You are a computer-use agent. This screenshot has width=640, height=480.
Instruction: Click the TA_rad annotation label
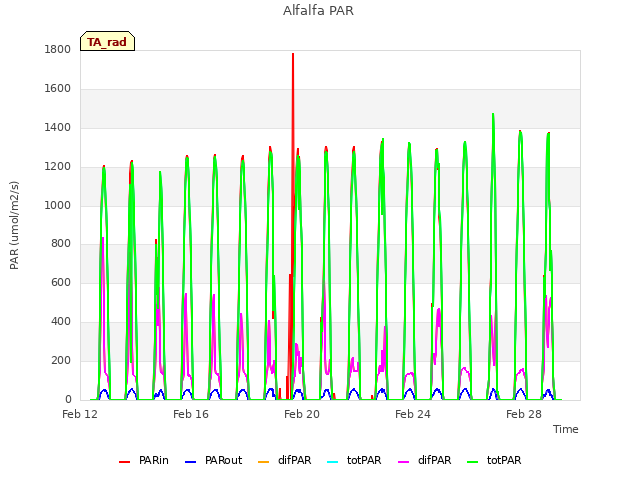(x=107, y=42)
